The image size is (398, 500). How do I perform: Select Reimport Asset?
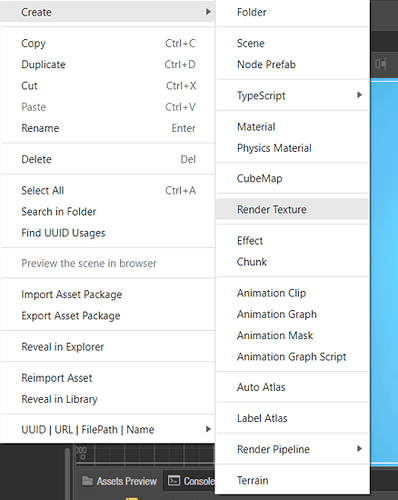point(107,378)
